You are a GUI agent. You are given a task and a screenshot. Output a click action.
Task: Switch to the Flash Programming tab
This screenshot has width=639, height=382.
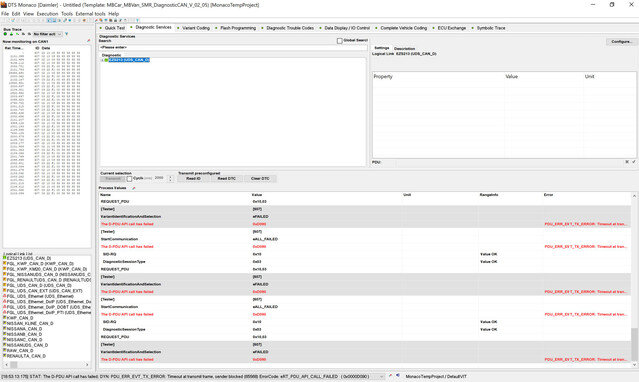pyautogui.click(x=238, y=28)
